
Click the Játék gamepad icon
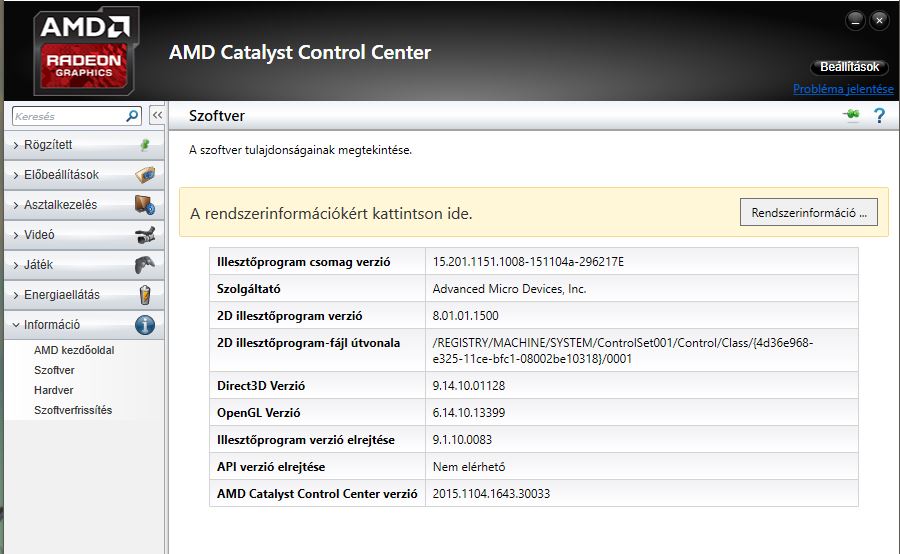[x=145, y=265]
